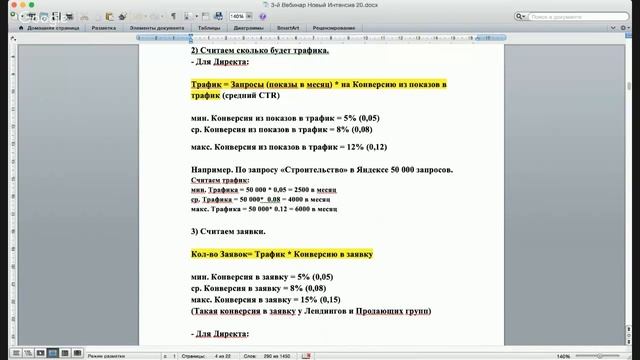Image resolution: width=640 pixels, height=360 pixels.
Task: Click the left indent marker on ruler
Action: point(191,40)
